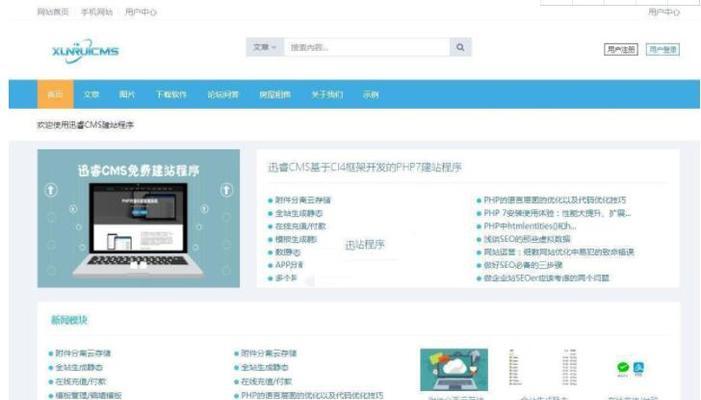
Task: Open 全站生成静态 link in PHP7 panel
Action: 299,213
